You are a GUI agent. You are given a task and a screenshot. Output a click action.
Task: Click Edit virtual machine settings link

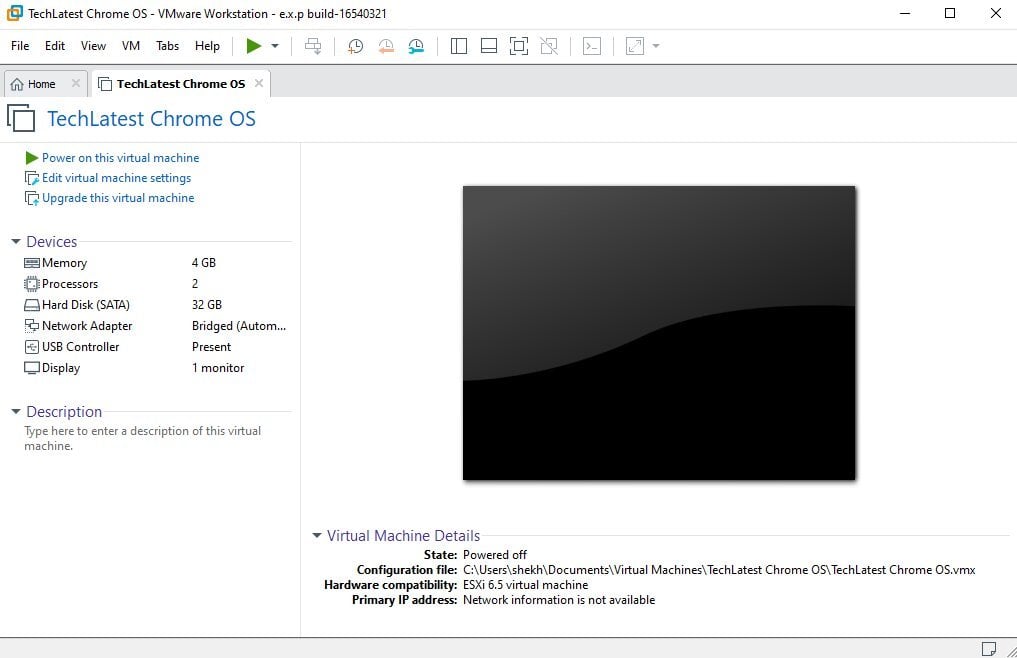coord(116,178)
